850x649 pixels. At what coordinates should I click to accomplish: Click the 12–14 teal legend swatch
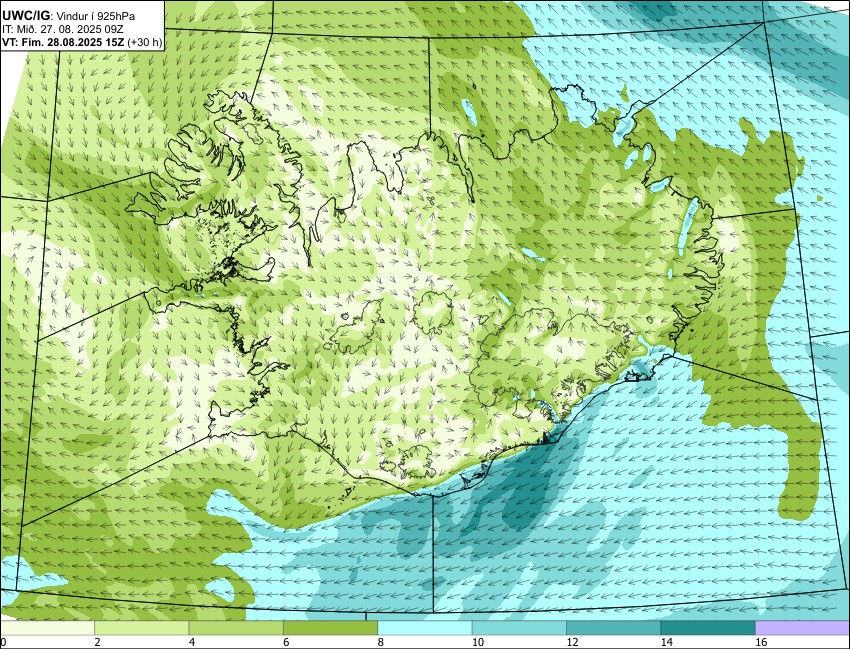click(613, 628)
